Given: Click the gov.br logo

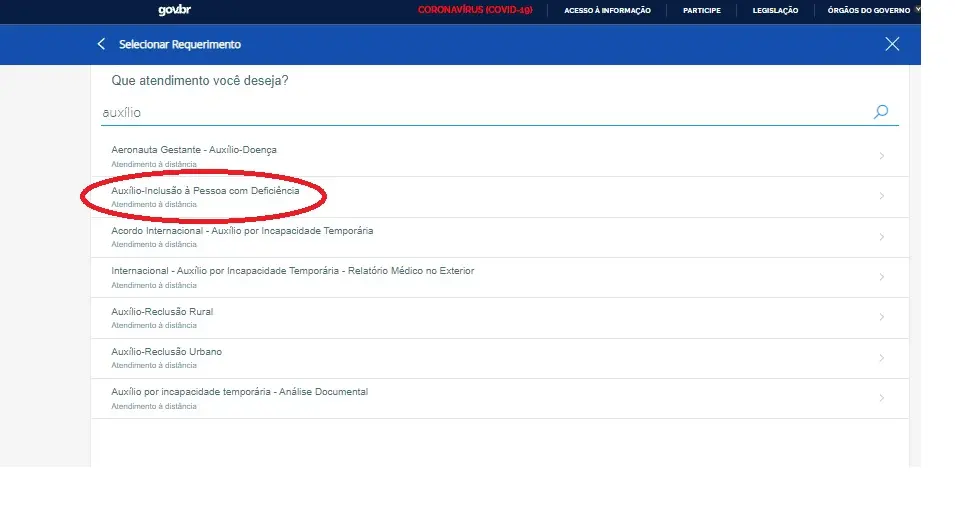Looking at the screenshot, I should [174, 10].
